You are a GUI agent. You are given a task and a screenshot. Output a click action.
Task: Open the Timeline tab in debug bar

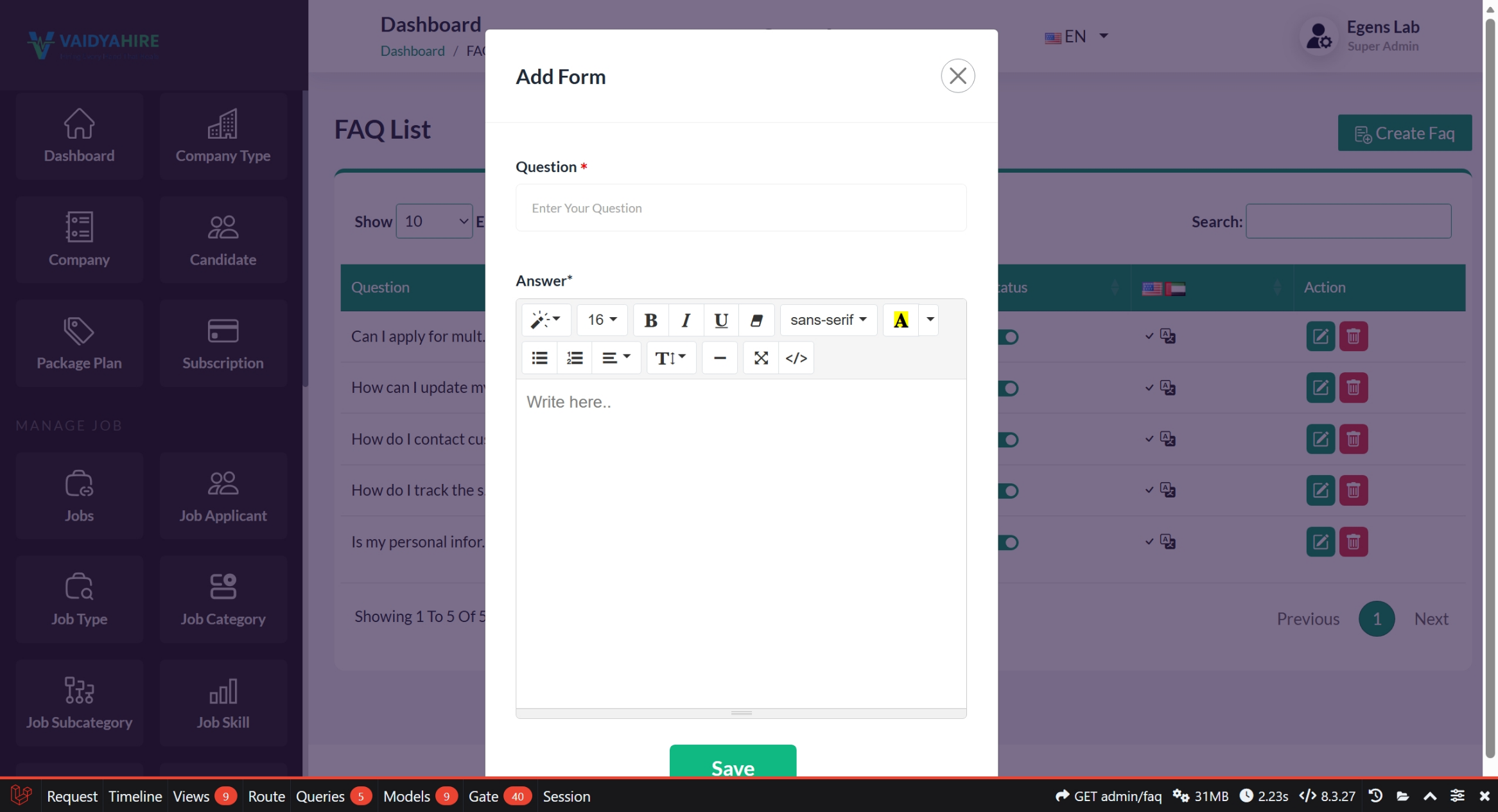click(135, 796)
